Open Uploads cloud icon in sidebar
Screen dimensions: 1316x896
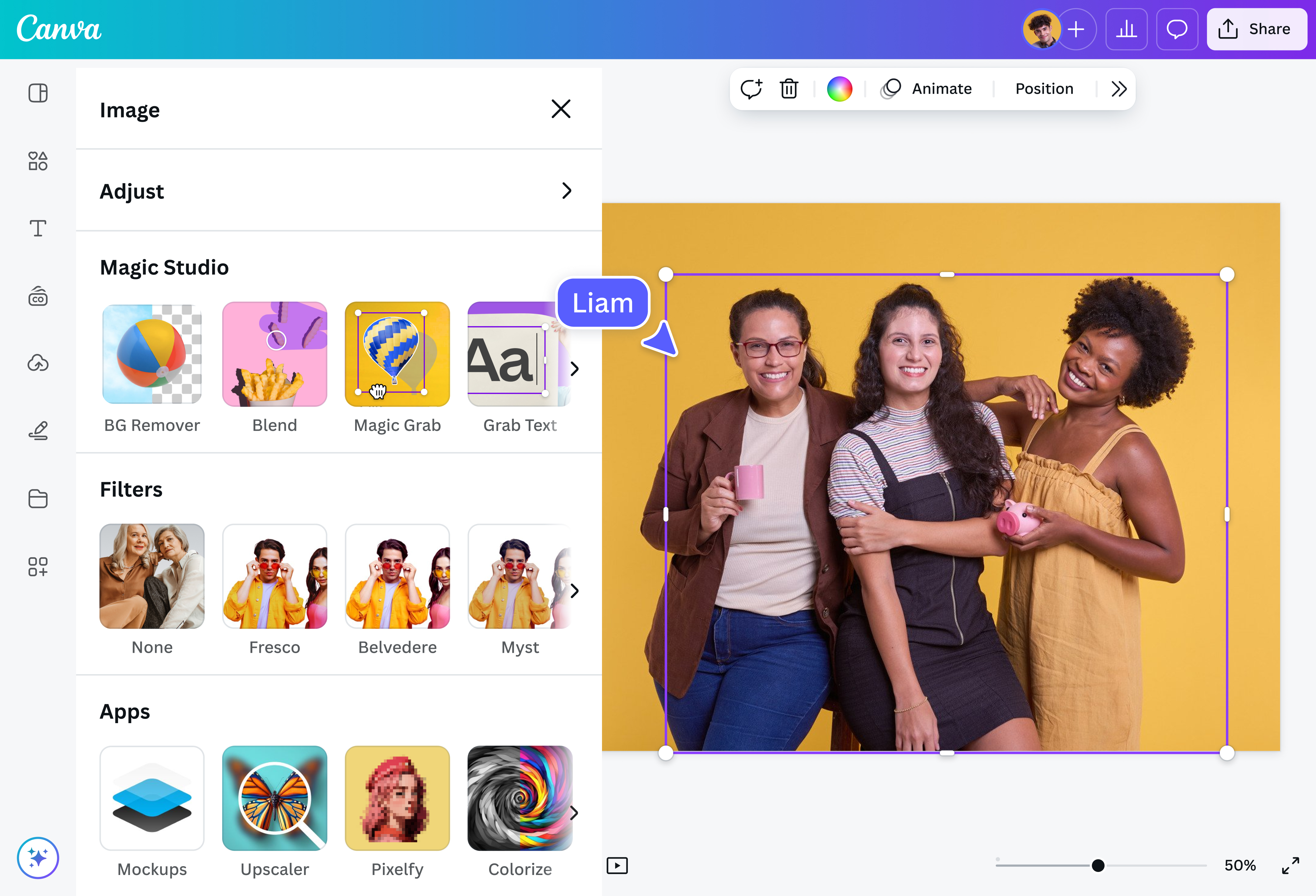(38, 363)
